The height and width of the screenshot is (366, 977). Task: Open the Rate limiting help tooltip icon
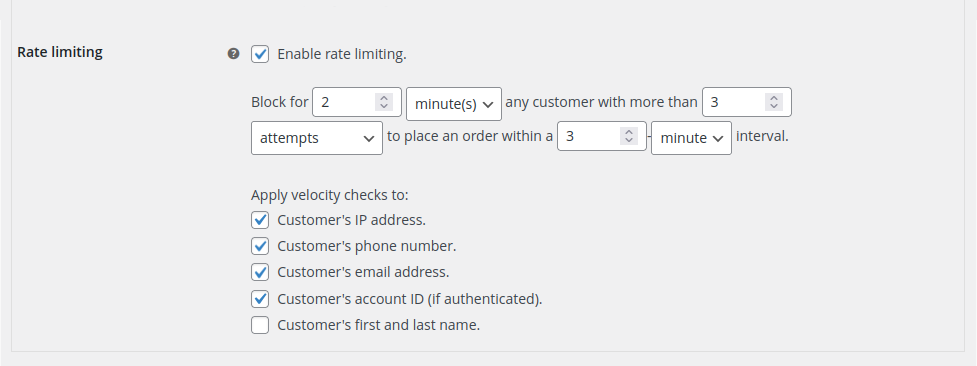233,54
